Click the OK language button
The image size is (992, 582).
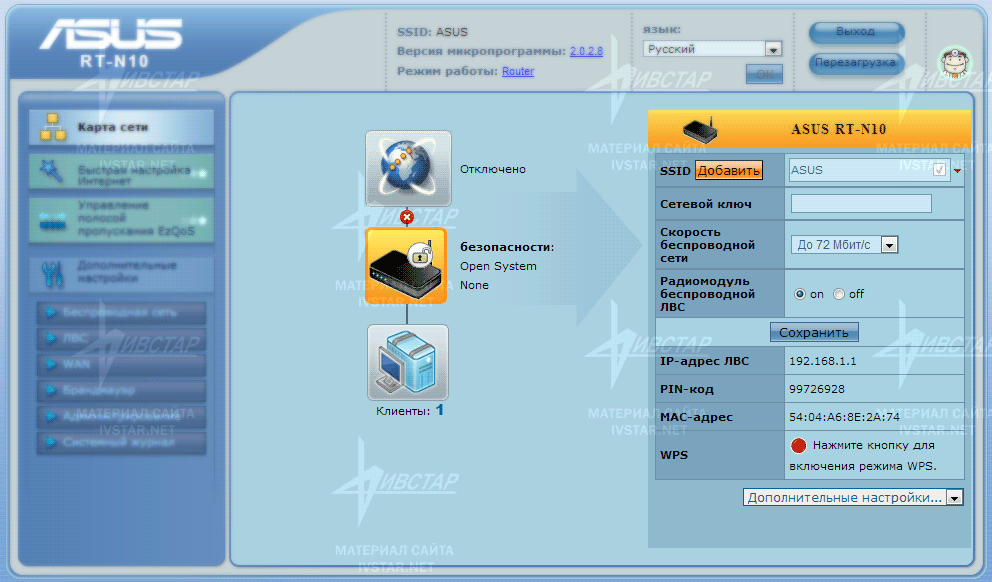(x=764, y=74)
